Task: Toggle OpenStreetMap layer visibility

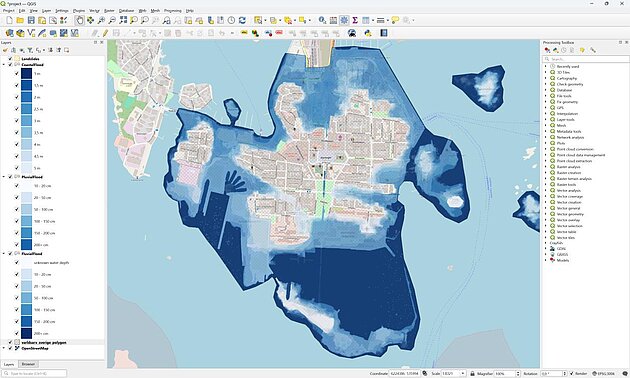Action: coord(10,348)
